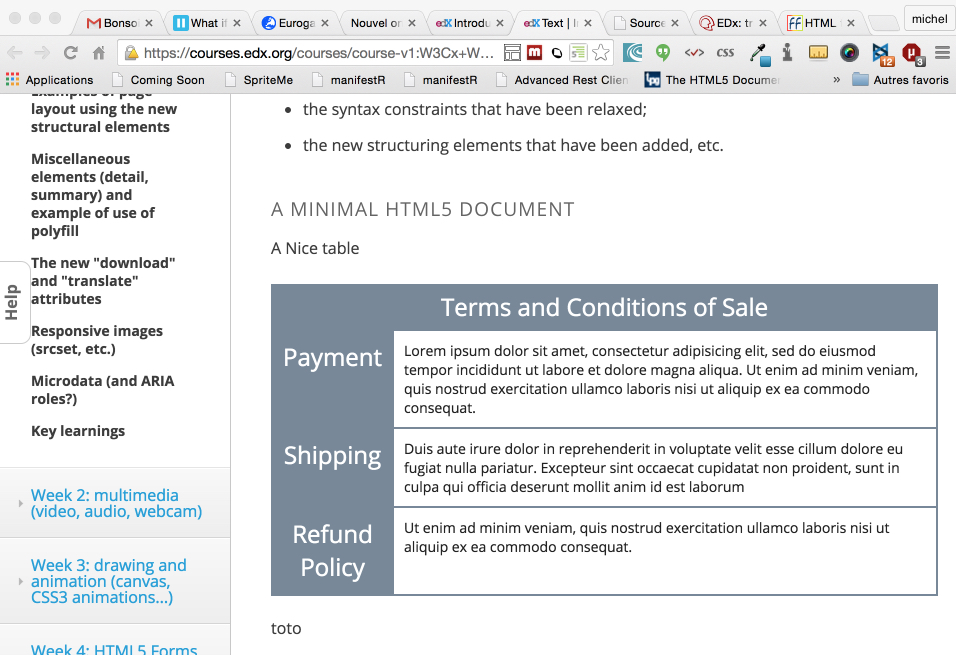Click the code validator </> extension icon
The image size is (956, 655).
click(x=694, y=53)
